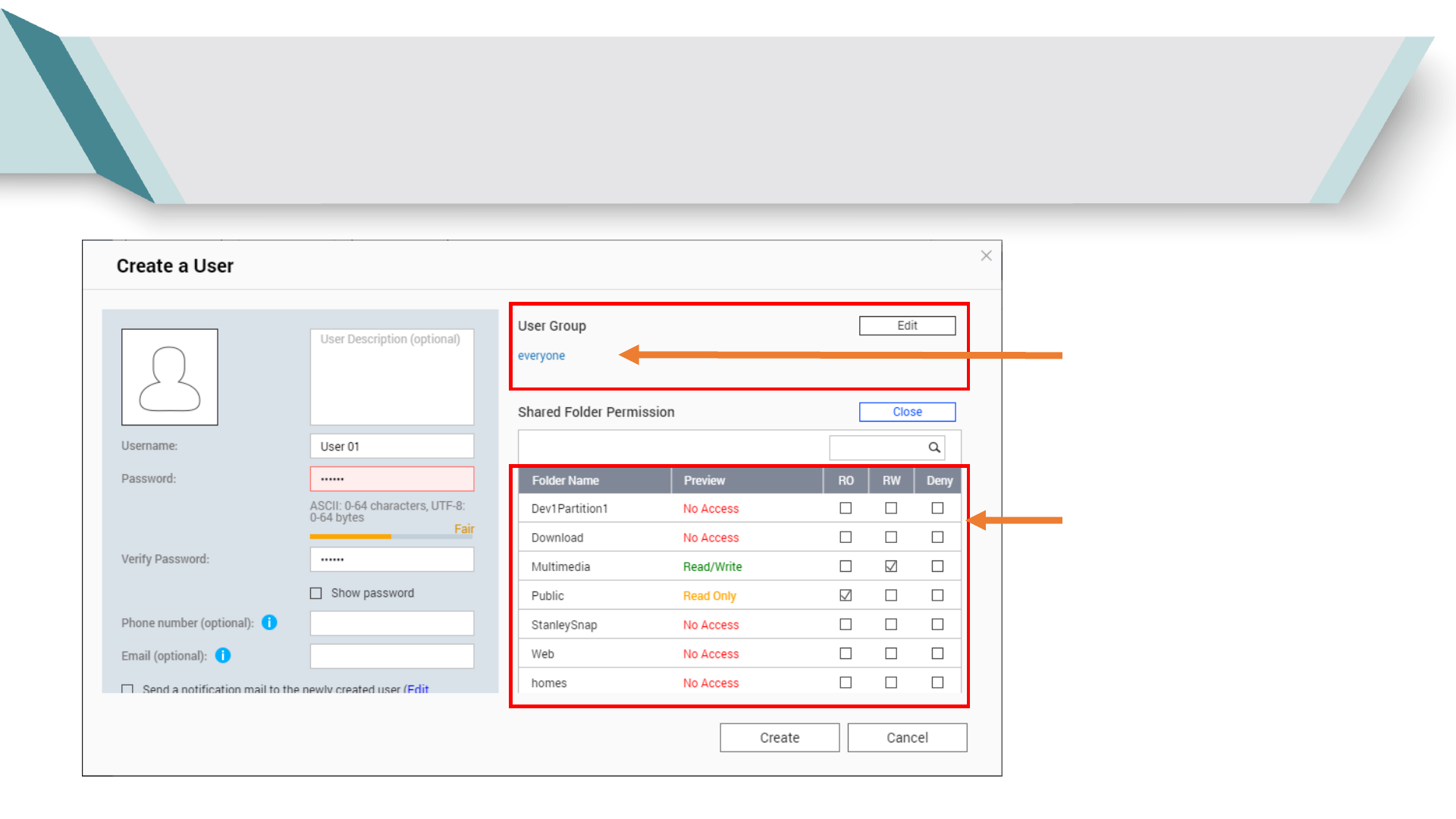Click the password strength bar

(392, 536)
